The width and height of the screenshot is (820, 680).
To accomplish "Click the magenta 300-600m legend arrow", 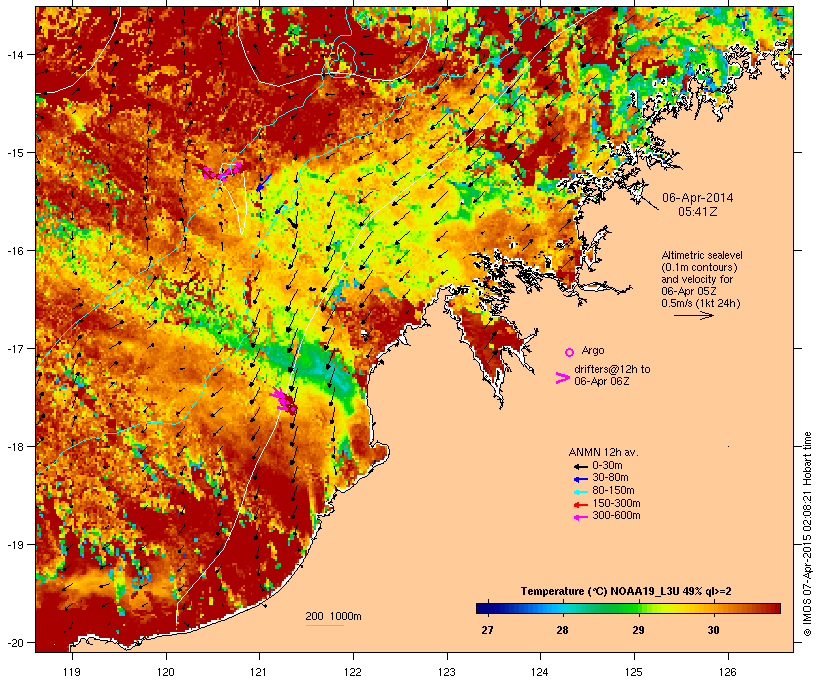I will [x=580, y=517].
